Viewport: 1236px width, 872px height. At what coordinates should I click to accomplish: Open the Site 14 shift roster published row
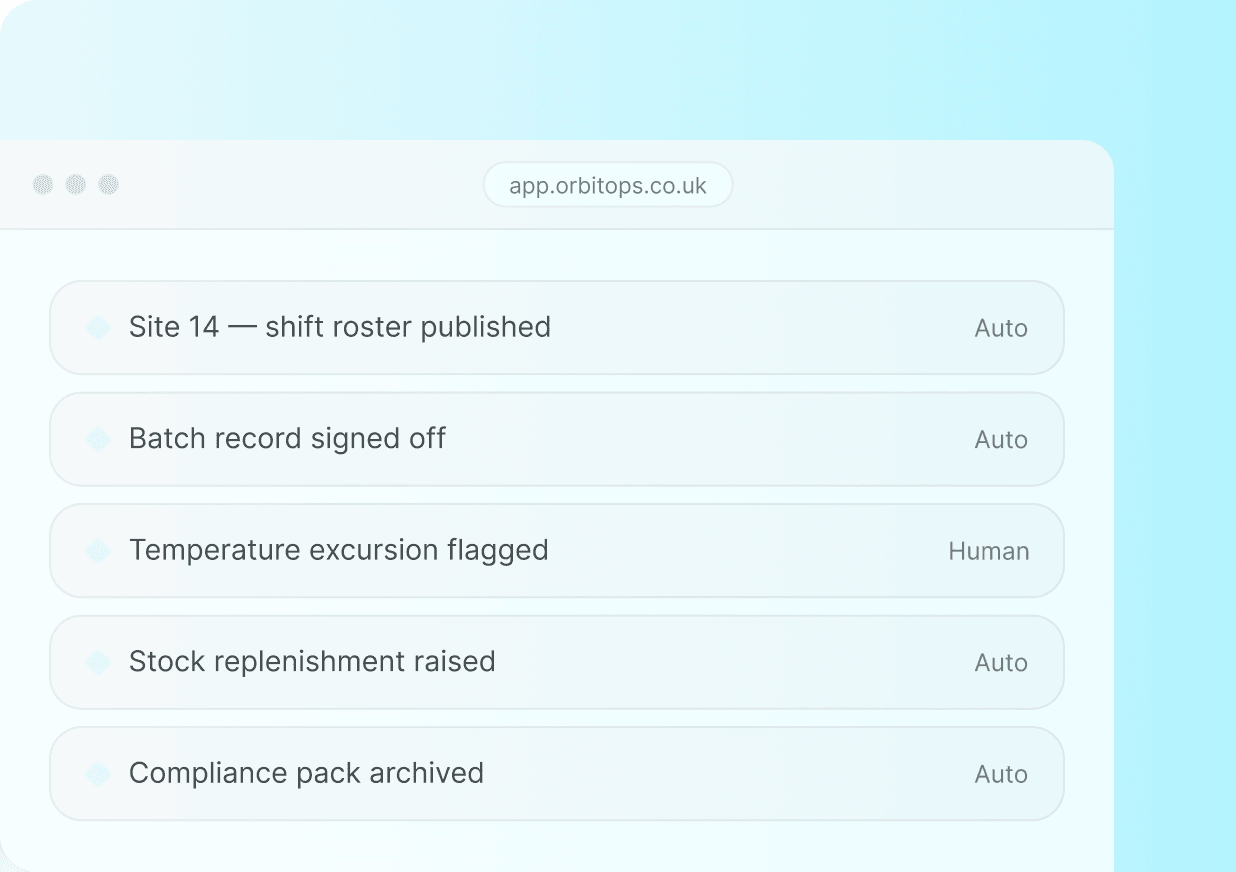[x=557, y=328]
